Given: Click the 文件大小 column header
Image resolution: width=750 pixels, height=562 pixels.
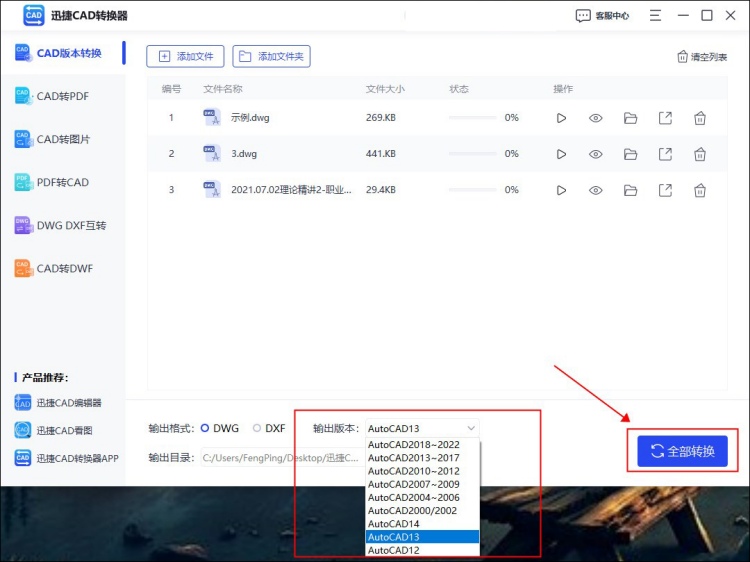Looking at the screenshot, I should 385,89.
